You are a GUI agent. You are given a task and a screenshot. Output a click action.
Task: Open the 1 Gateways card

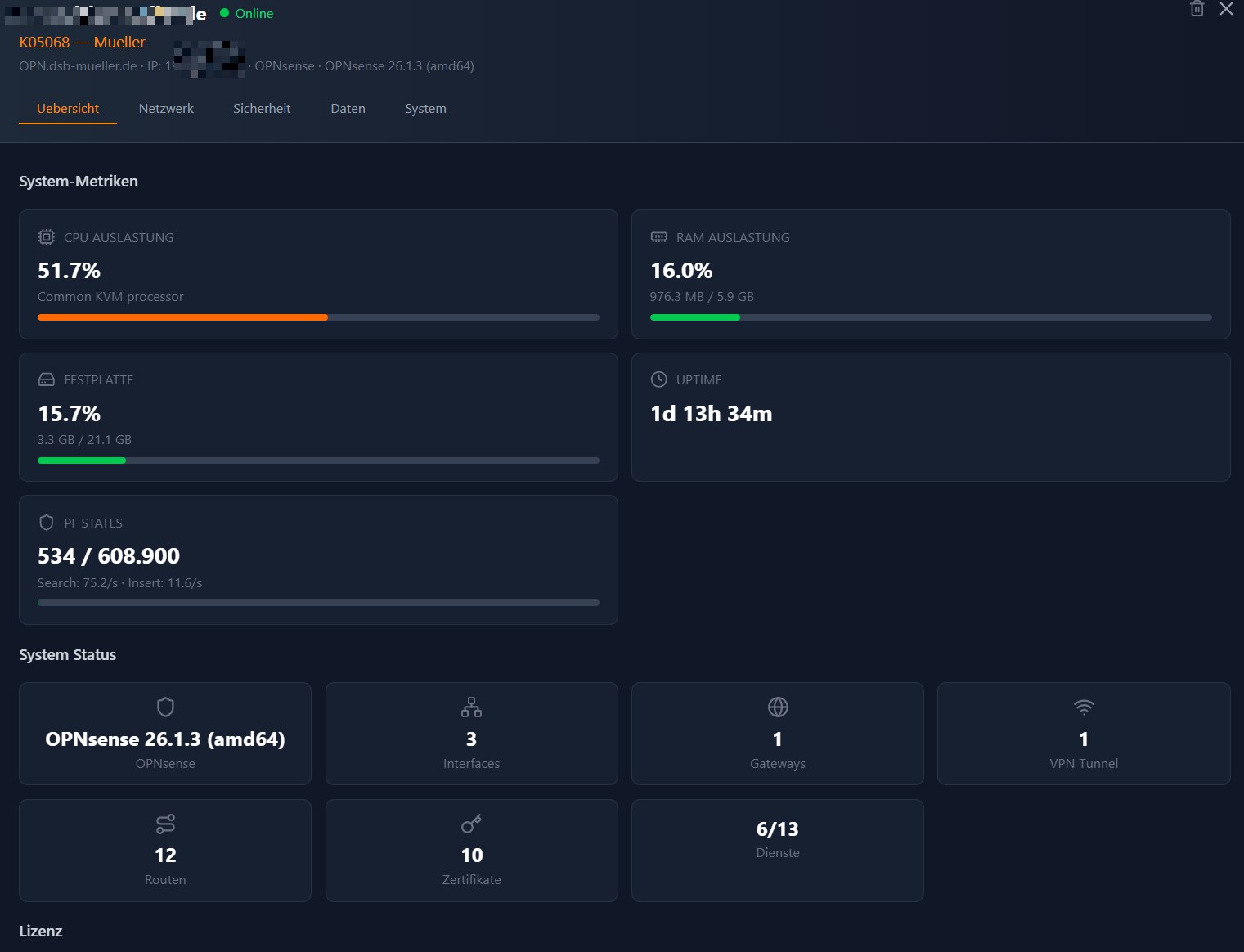778,734
